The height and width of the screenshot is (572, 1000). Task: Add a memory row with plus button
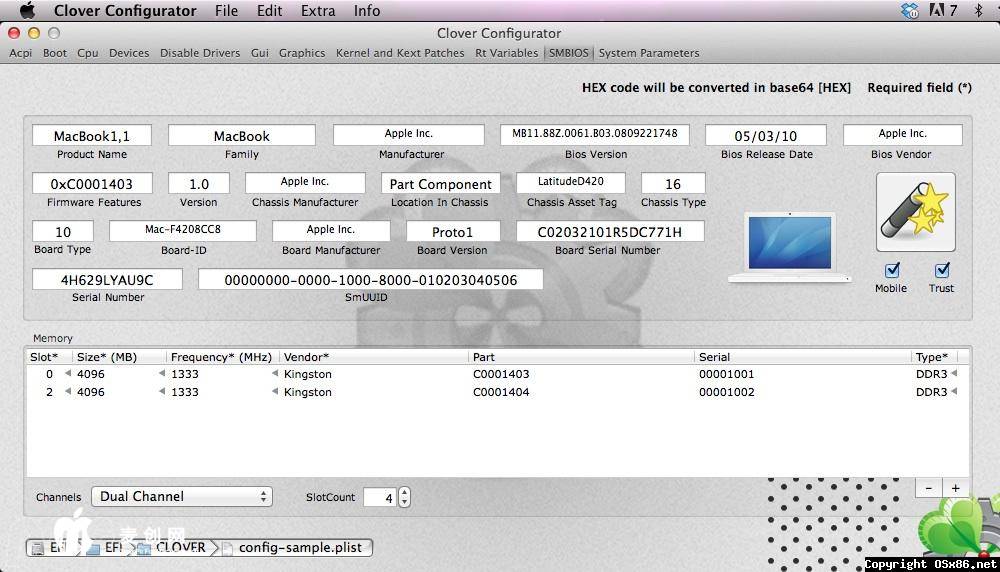(955, 488)
